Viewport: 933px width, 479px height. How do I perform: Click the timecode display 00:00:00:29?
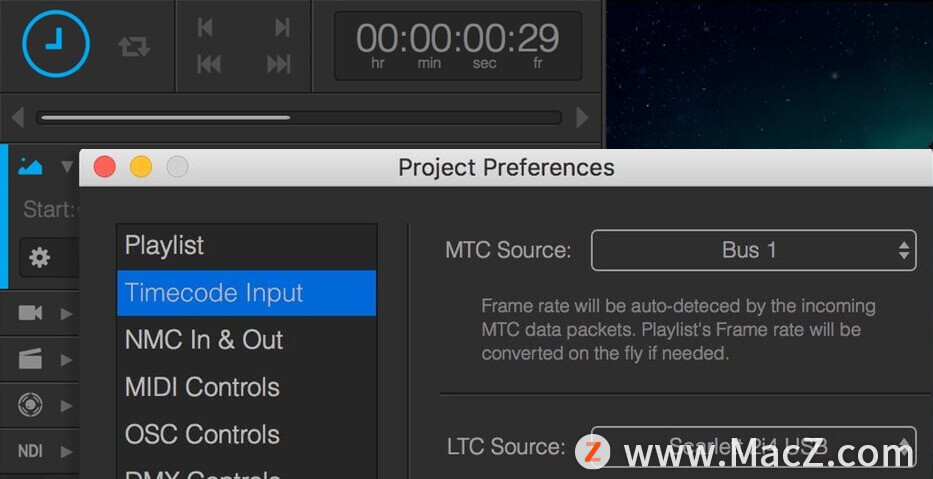coord(458,46)
